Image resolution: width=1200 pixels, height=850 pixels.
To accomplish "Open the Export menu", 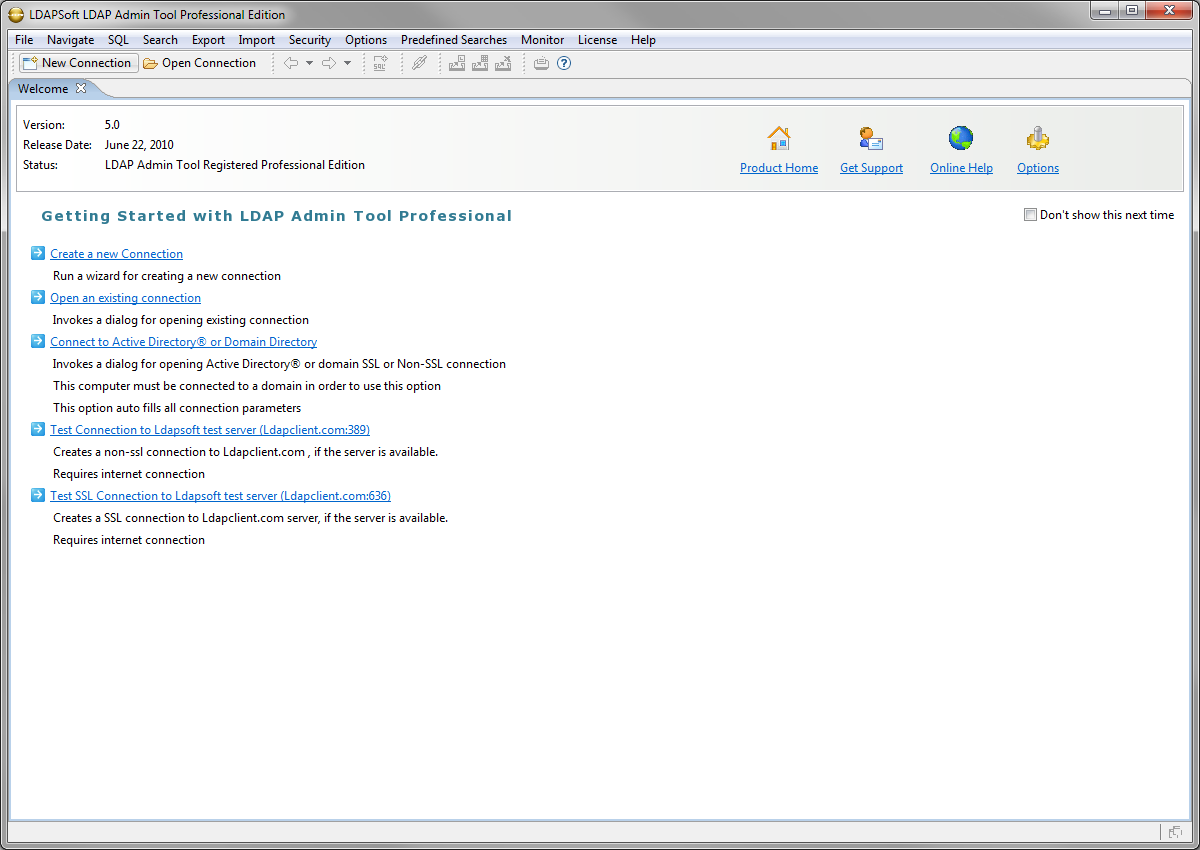I will tap(208, 40).
